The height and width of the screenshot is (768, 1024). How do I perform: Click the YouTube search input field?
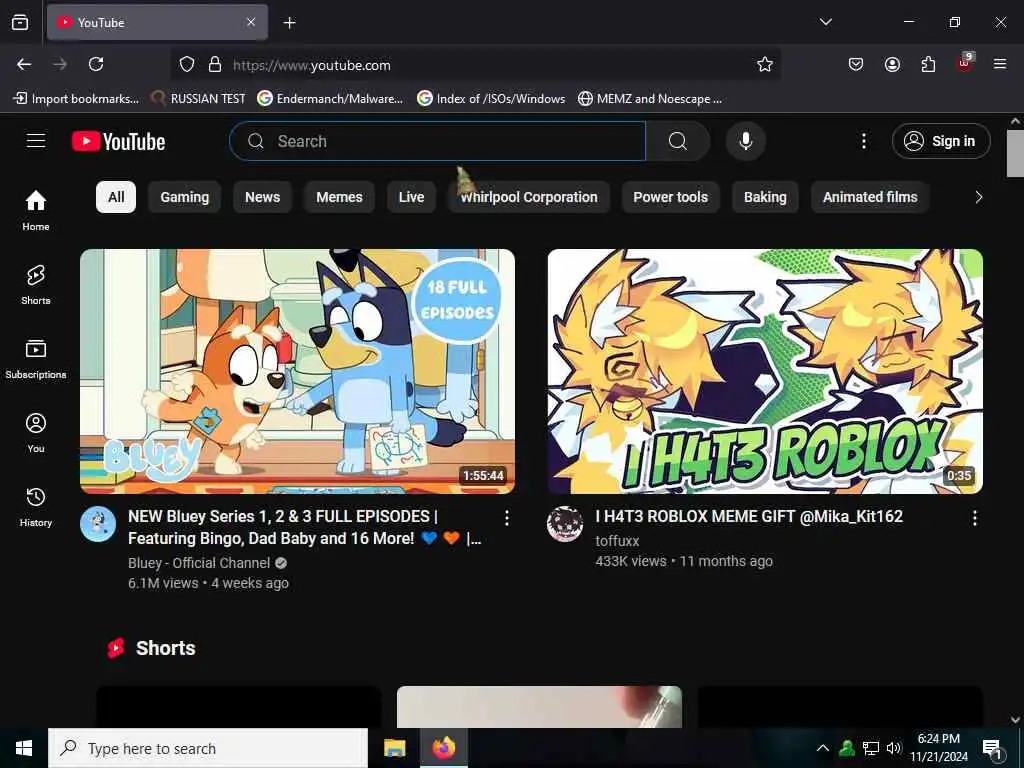click(x=438, y=141)
